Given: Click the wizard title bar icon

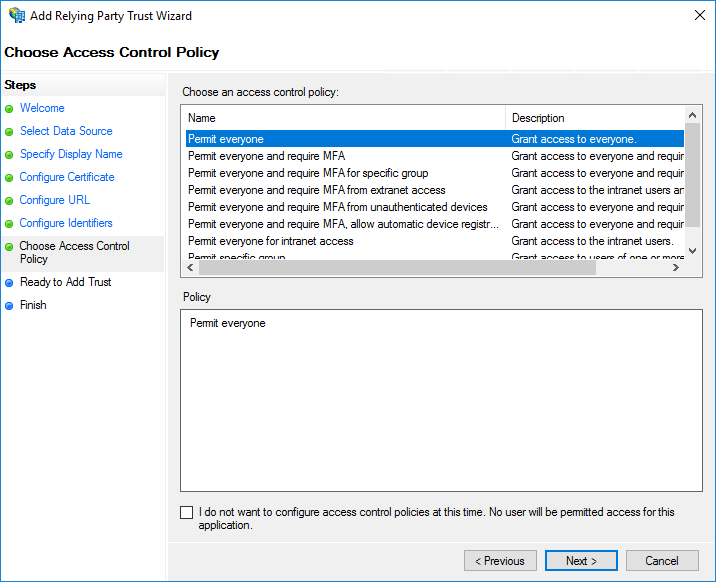Looking at the screenshot, I should pos(17,16).
